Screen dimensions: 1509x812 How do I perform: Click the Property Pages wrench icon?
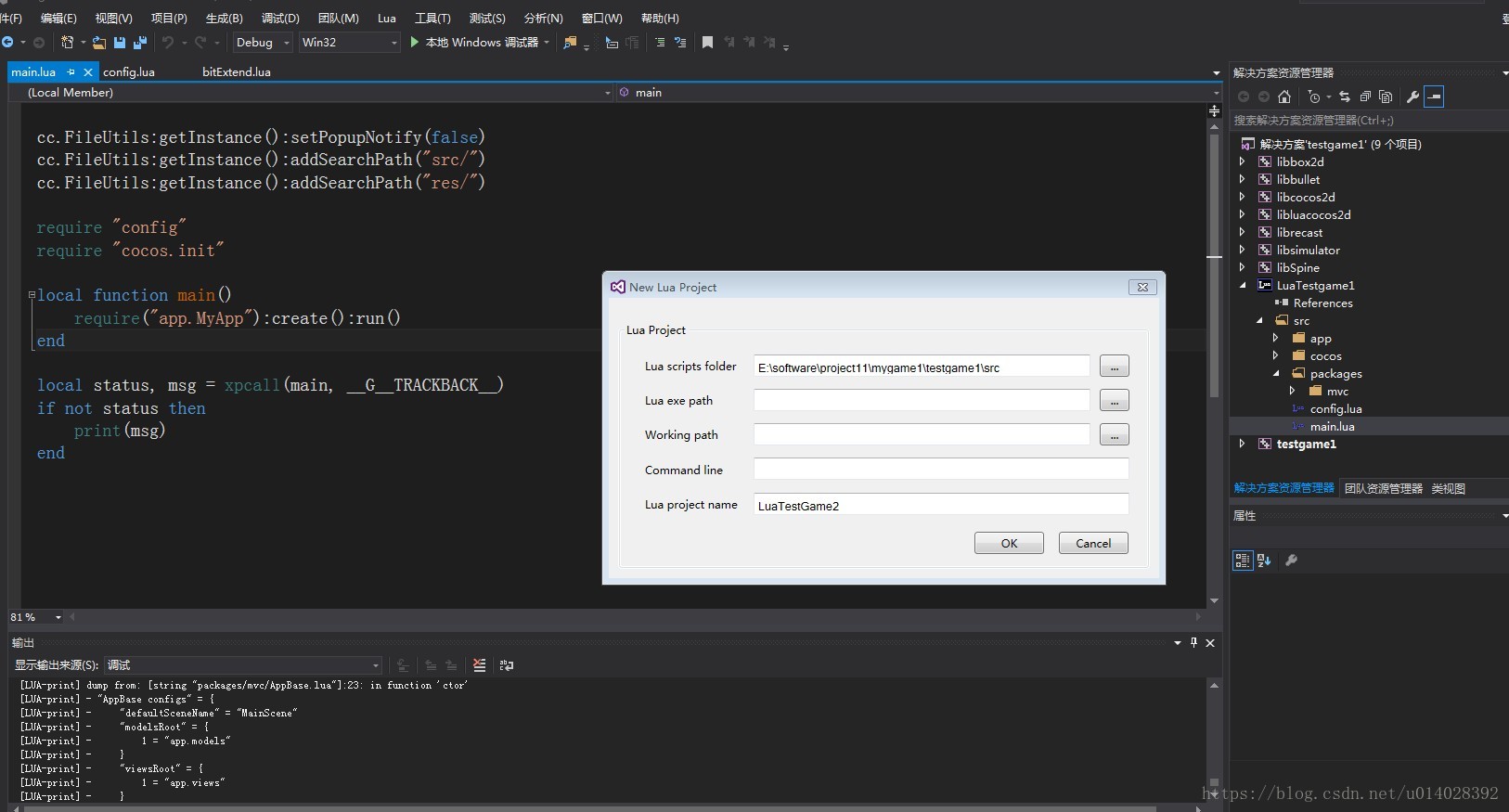click(1291, 561)
